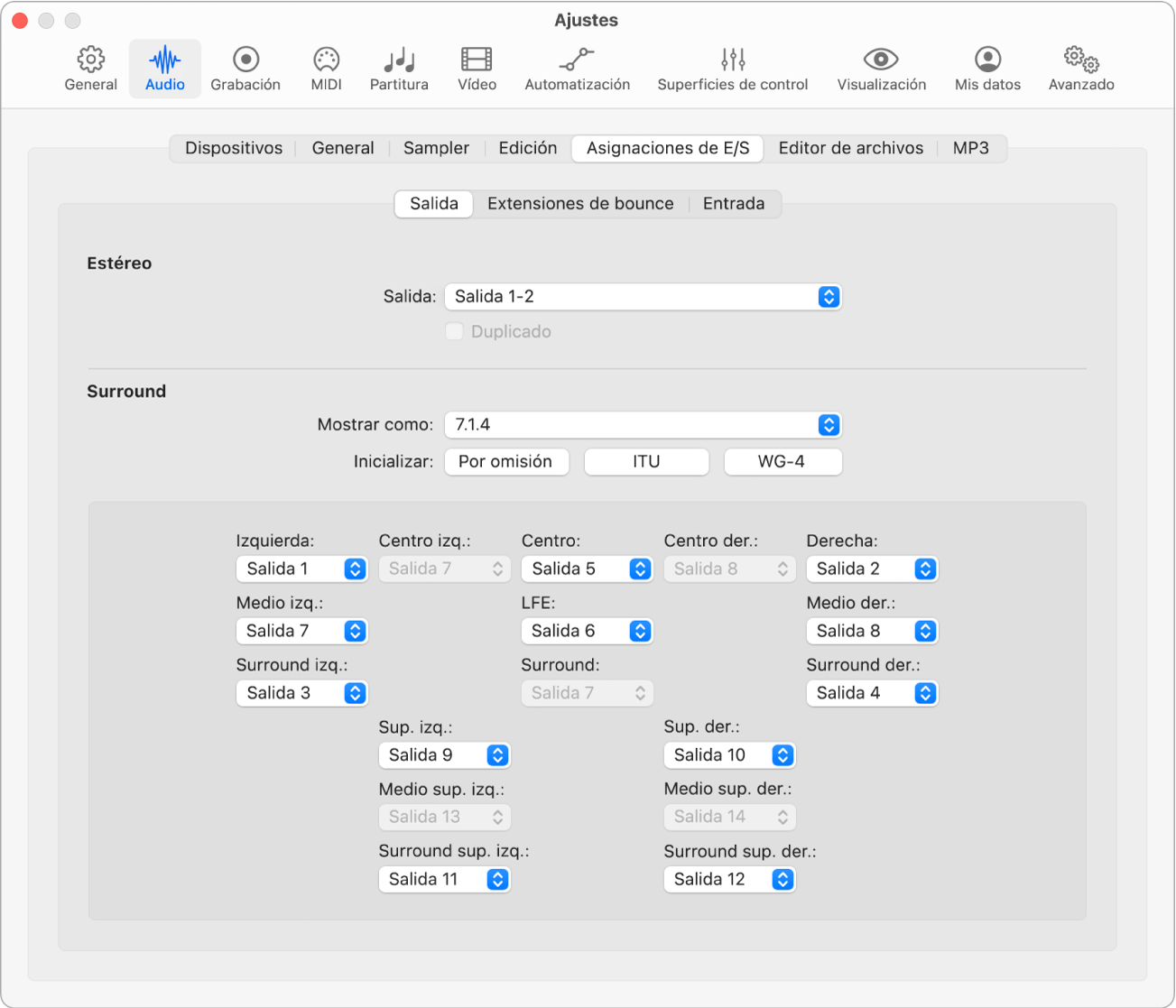Screen dimensions: 1176x1008
Task: Switch to the Entrada sub-tab
Action: [x=734, y=204]
